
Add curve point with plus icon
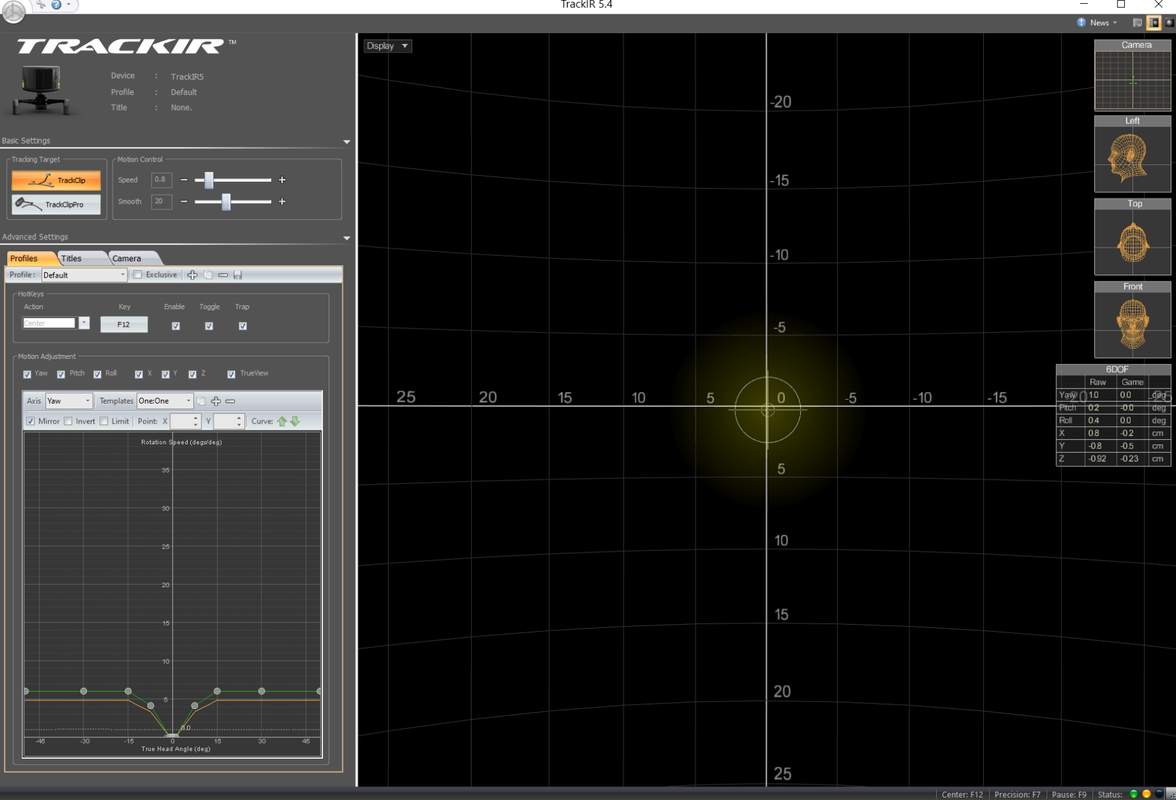point(216,401)
